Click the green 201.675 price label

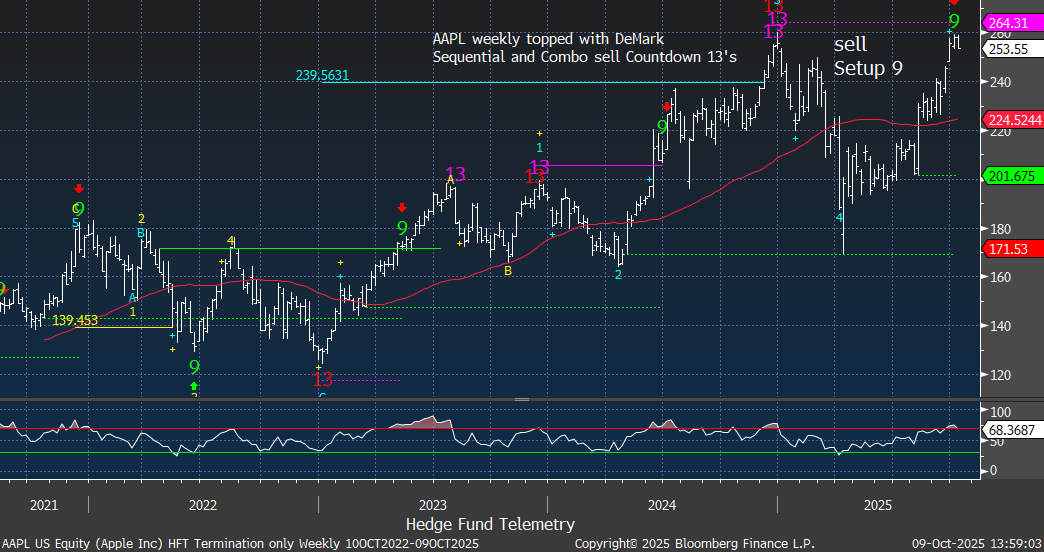click(x=1011, y=176)
